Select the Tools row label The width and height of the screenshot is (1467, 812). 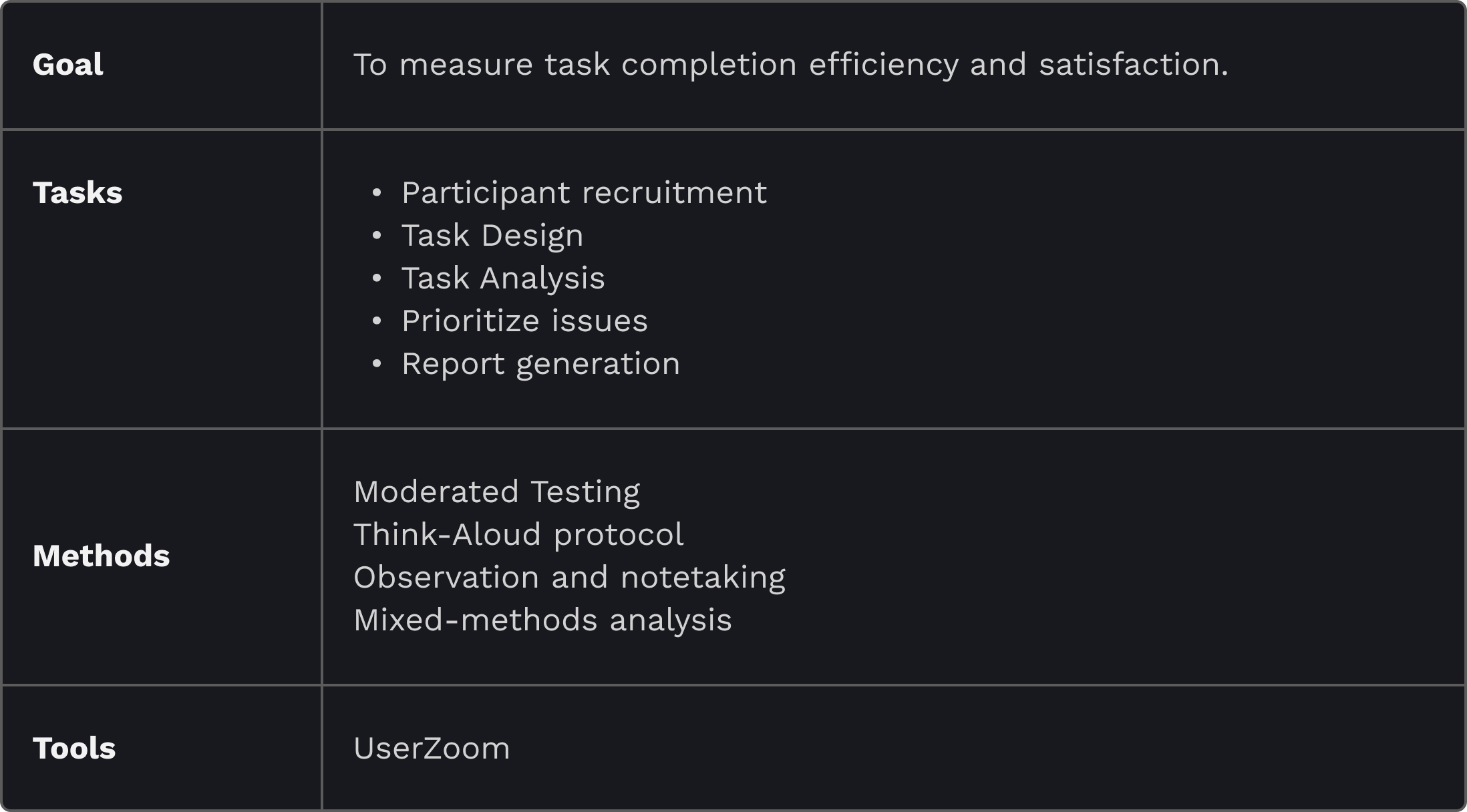pos(74,749)
